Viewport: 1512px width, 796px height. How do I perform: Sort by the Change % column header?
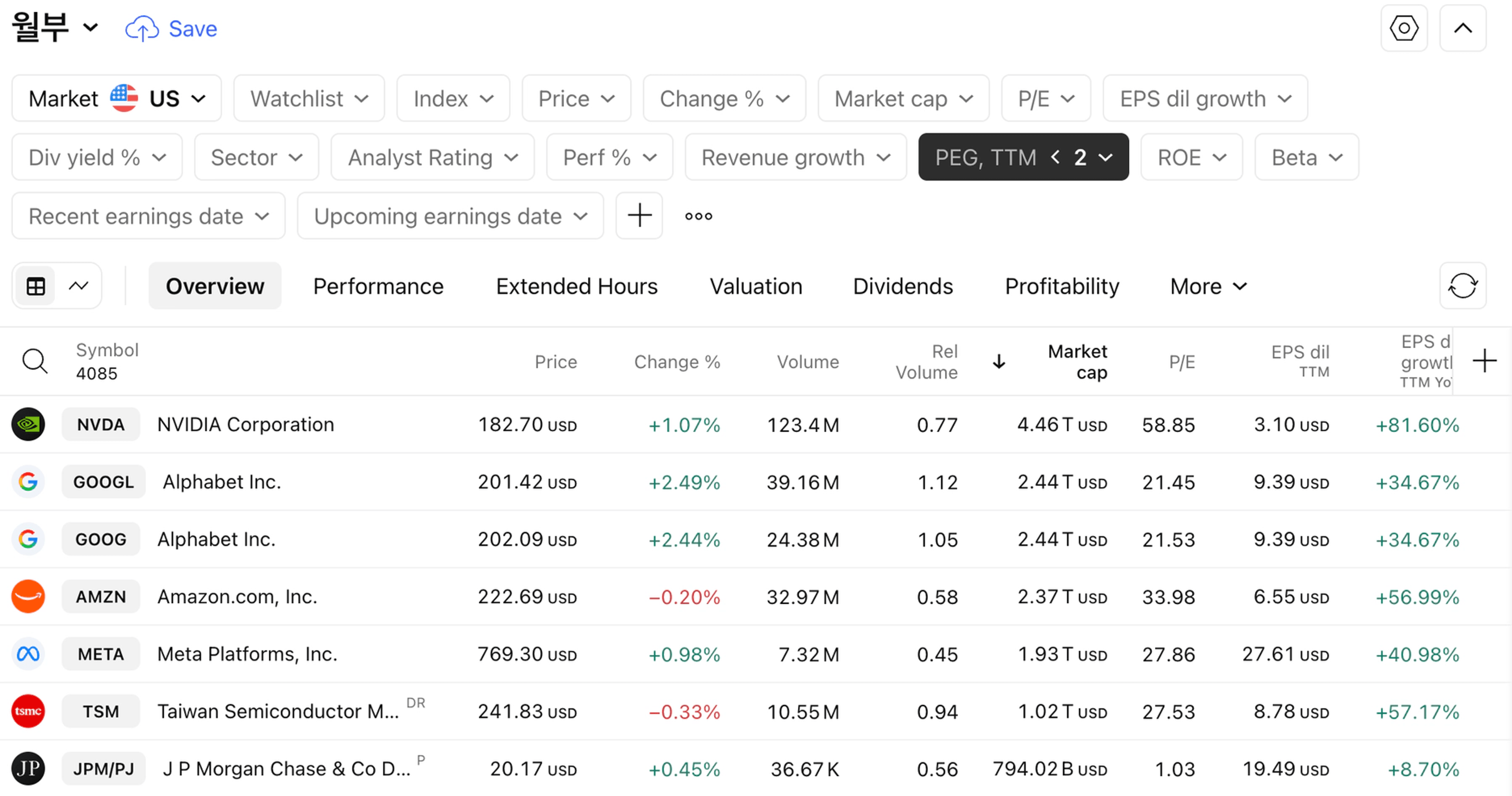coord(677,362)
